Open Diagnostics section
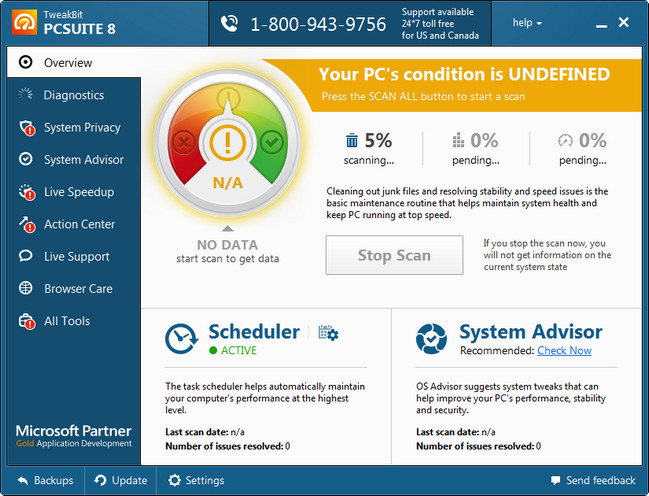The image size is (649, 496). pos(74,95)
